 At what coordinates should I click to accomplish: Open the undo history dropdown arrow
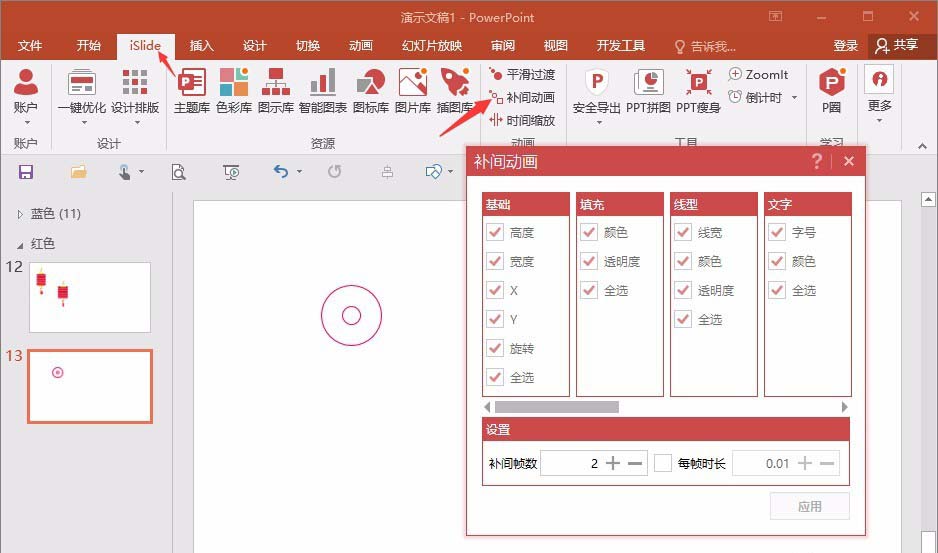[299, 172]
